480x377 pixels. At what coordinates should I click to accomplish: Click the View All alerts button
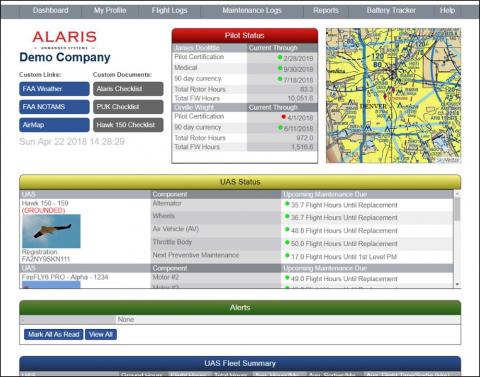pyautogui.click(x=101, y=334)
